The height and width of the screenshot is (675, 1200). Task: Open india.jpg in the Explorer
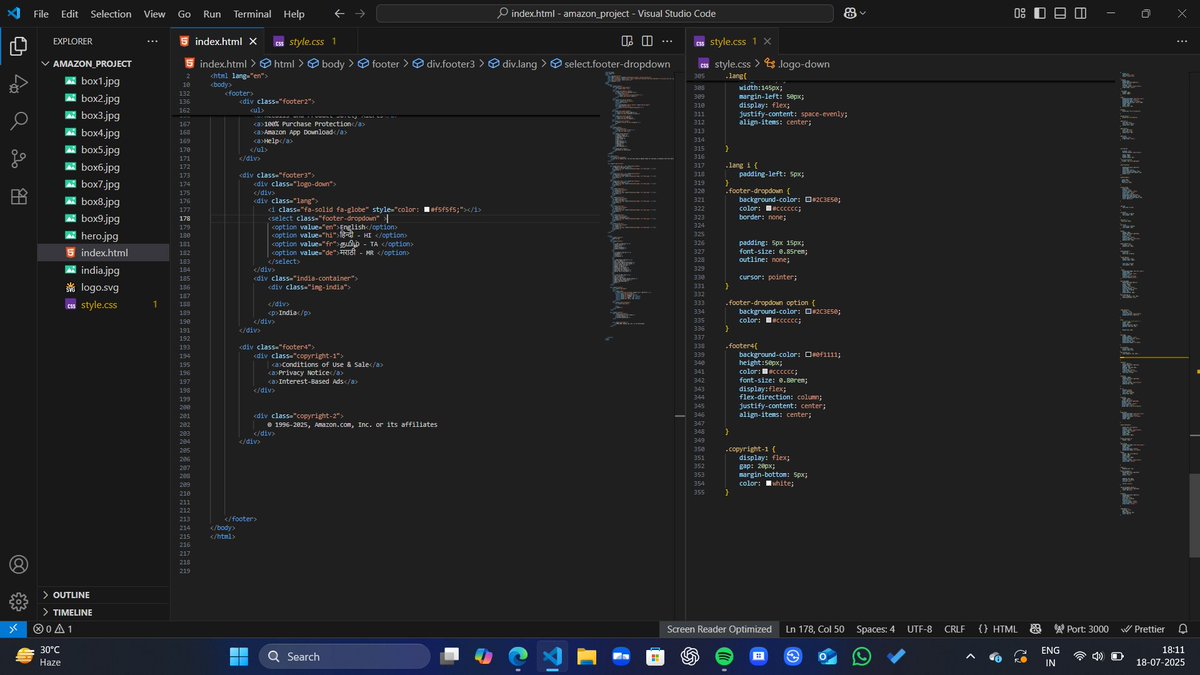(x=100, y=270)
